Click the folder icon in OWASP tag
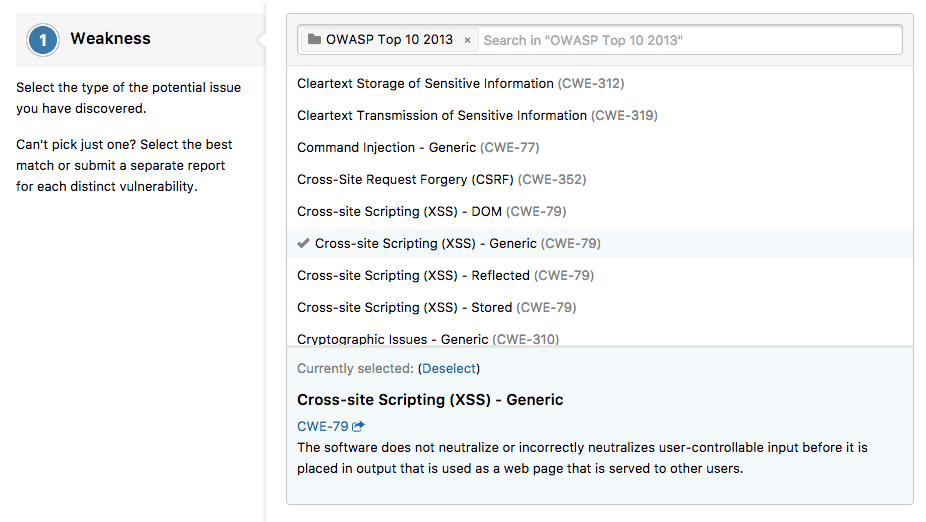 tap(314, 40)
